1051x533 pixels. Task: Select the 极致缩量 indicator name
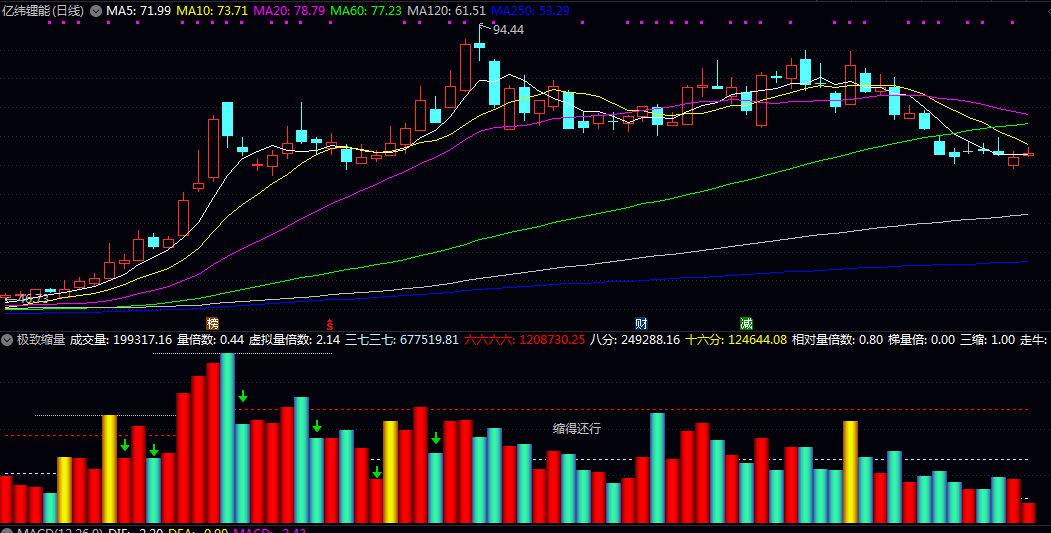coord(41,340)
